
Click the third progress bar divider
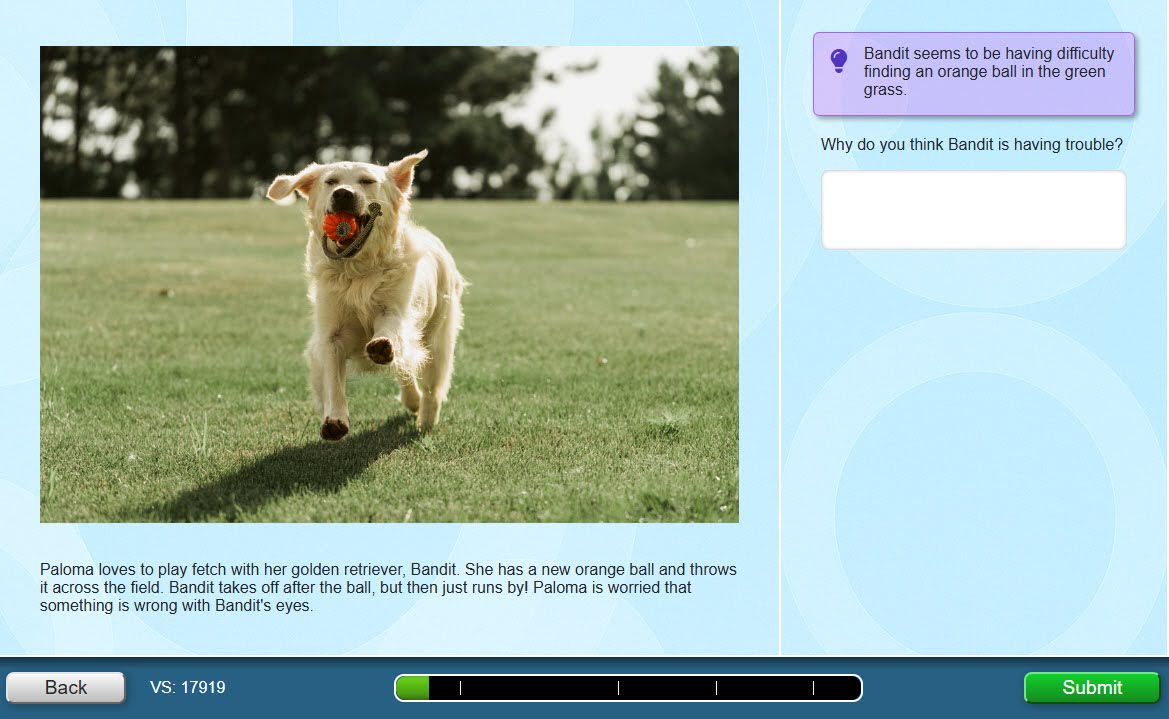click(x=717, y=687)
